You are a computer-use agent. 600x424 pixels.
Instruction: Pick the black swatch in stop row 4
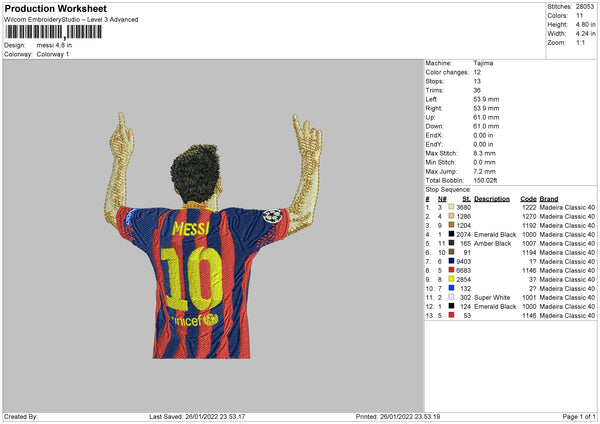452,234
